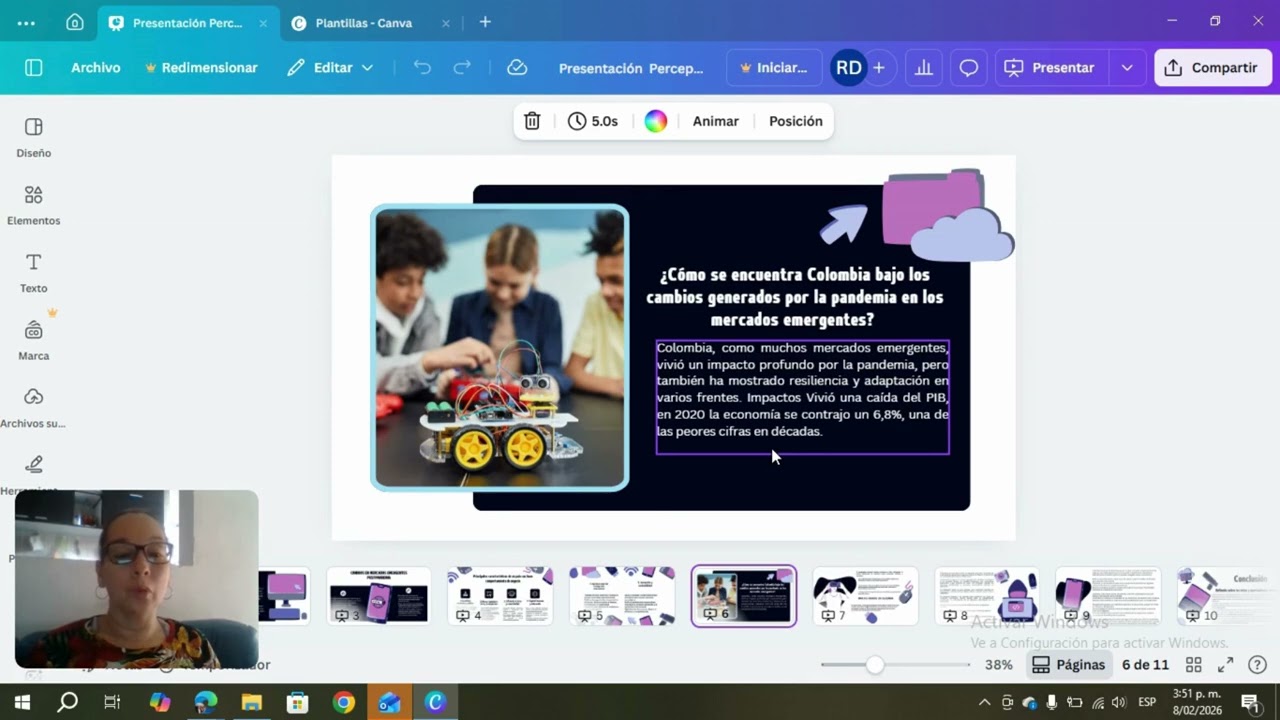
Task: Show hidden system tray icons
Action: coord(984,702)
